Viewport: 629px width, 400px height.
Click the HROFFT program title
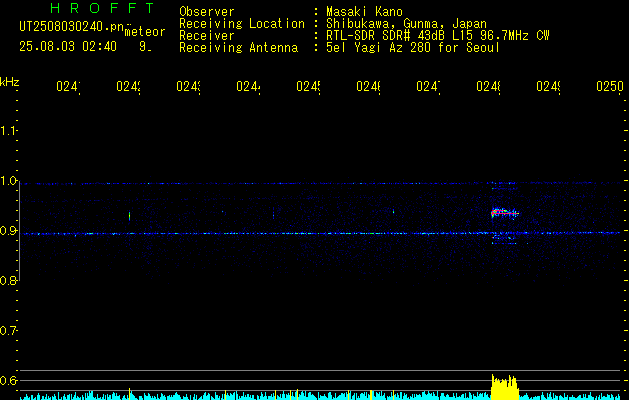103,8
